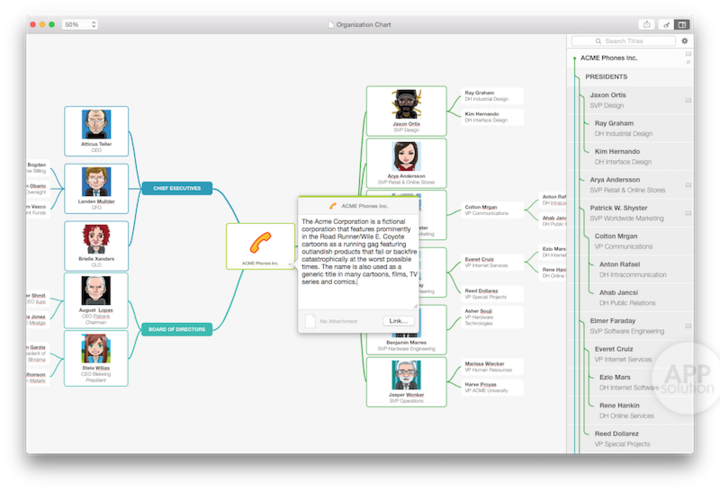Click the note icon beside Jaxon Ortis in outline
Screen dimensions: 720x491
pos(688,101)
